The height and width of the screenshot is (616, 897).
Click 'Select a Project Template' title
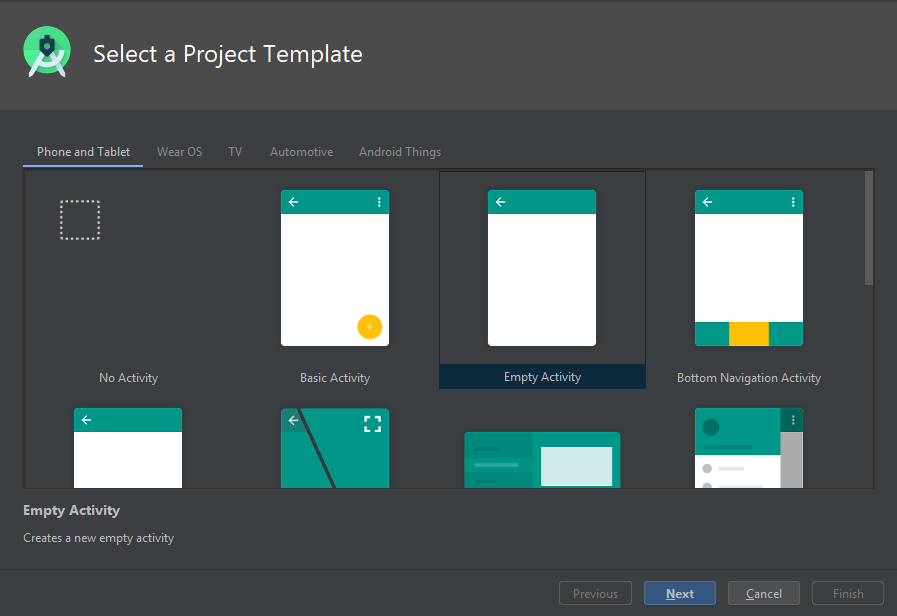pyautogui.click(x=228, y=54)
